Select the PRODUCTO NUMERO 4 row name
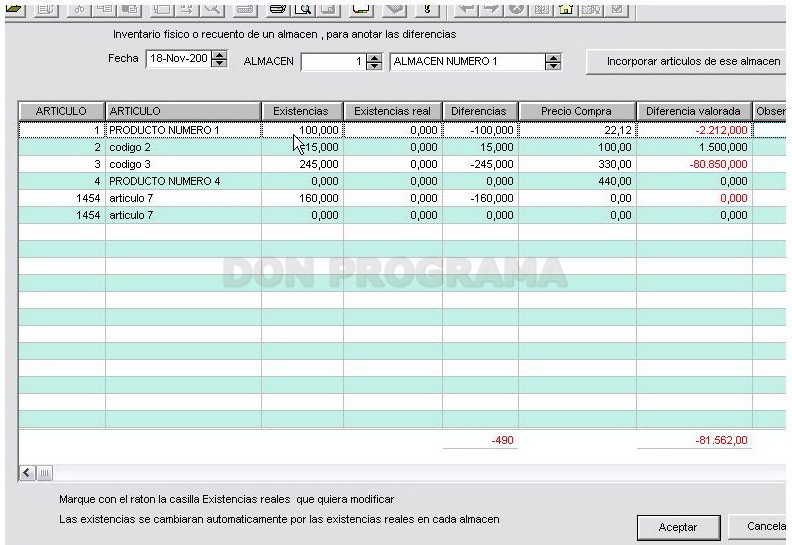 point(165,181)
